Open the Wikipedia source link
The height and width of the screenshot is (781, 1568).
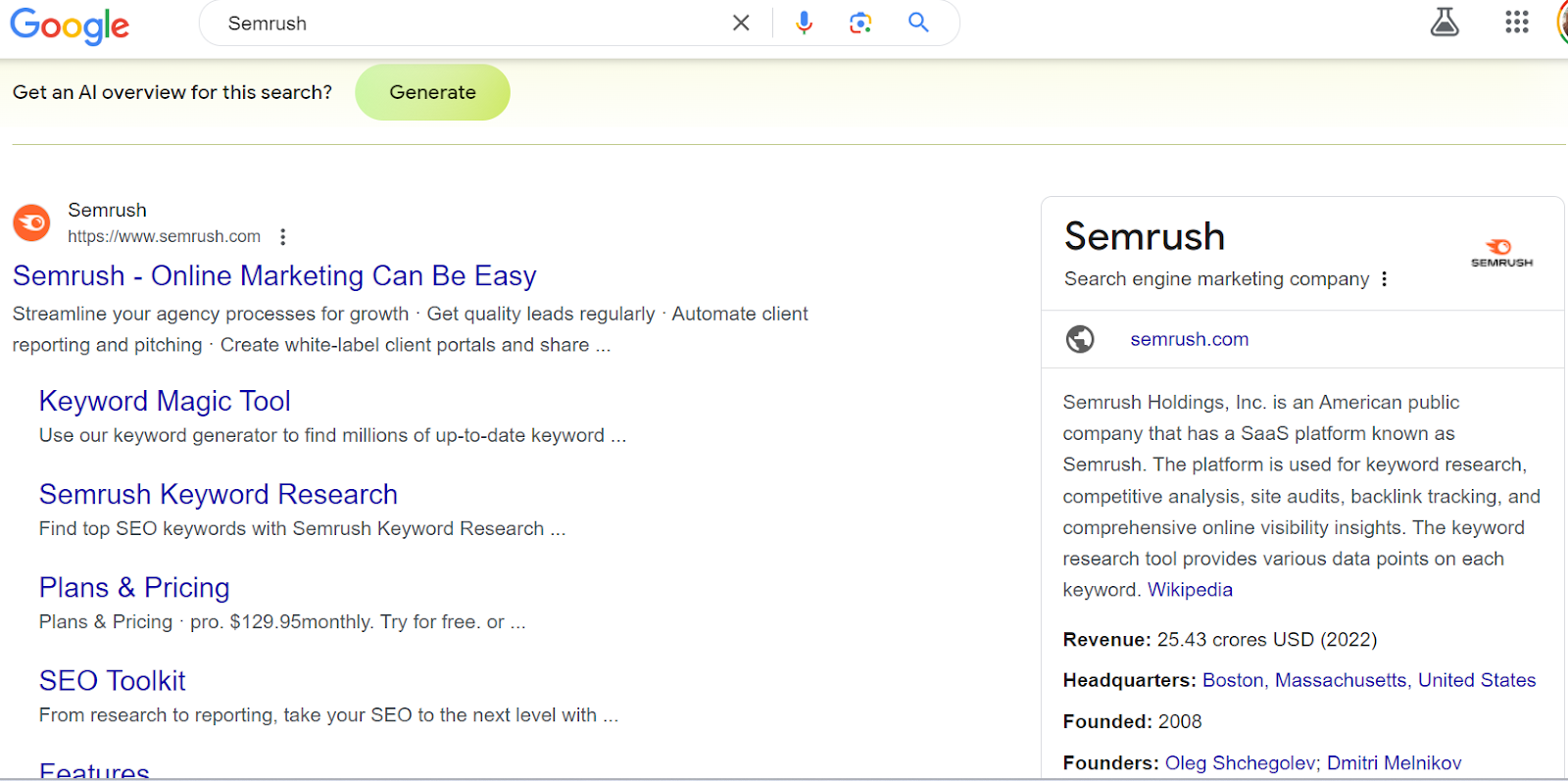tap(1190, 590)
